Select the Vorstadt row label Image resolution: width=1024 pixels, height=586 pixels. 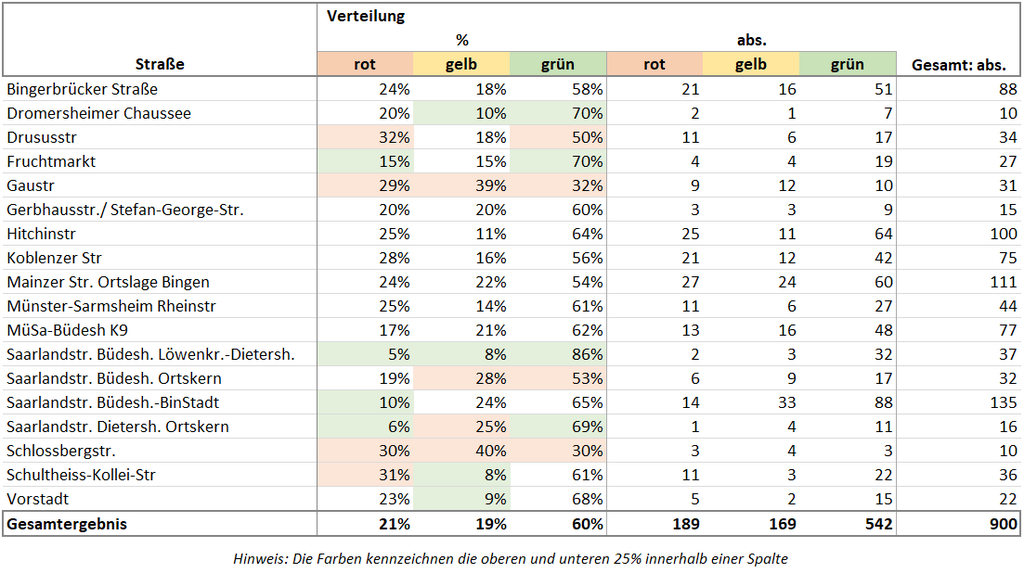(x=38, y=499)
